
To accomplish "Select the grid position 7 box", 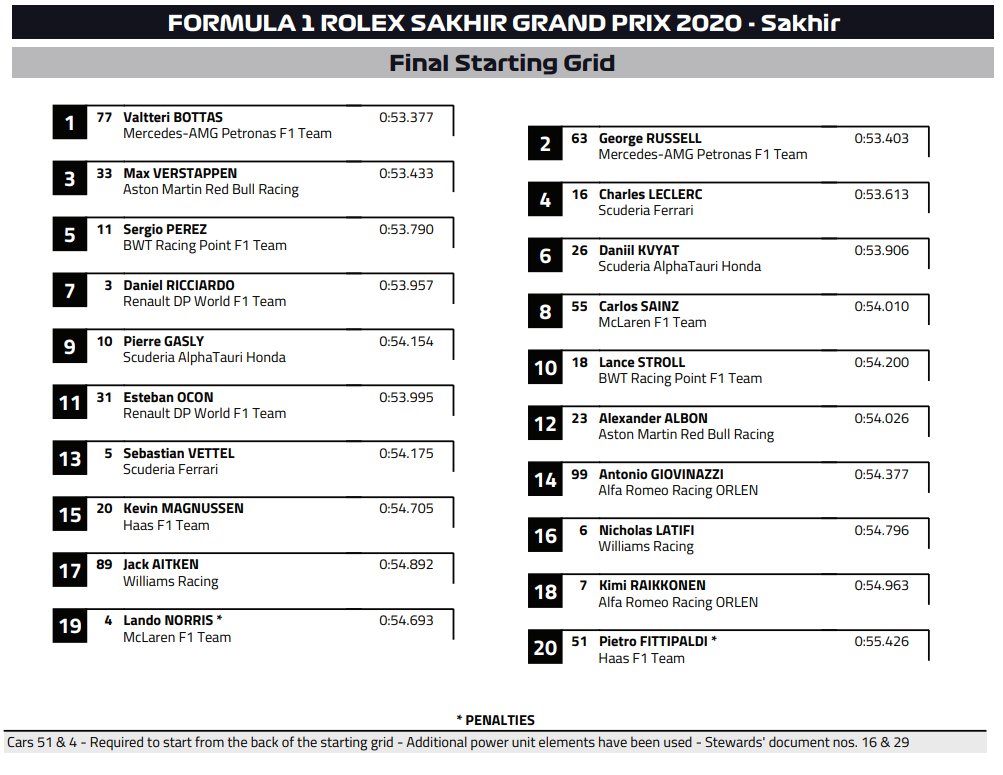I will (x=69, y=292).
